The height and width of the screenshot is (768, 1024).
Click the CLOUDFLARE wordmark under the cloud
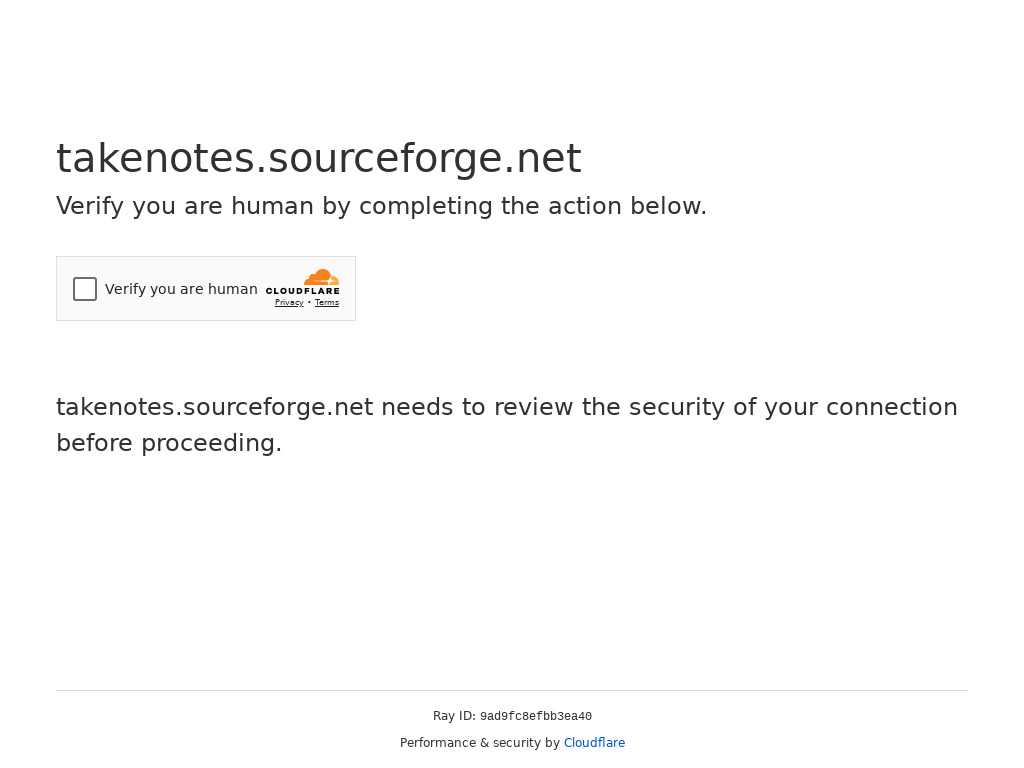[x=302, y=291]
